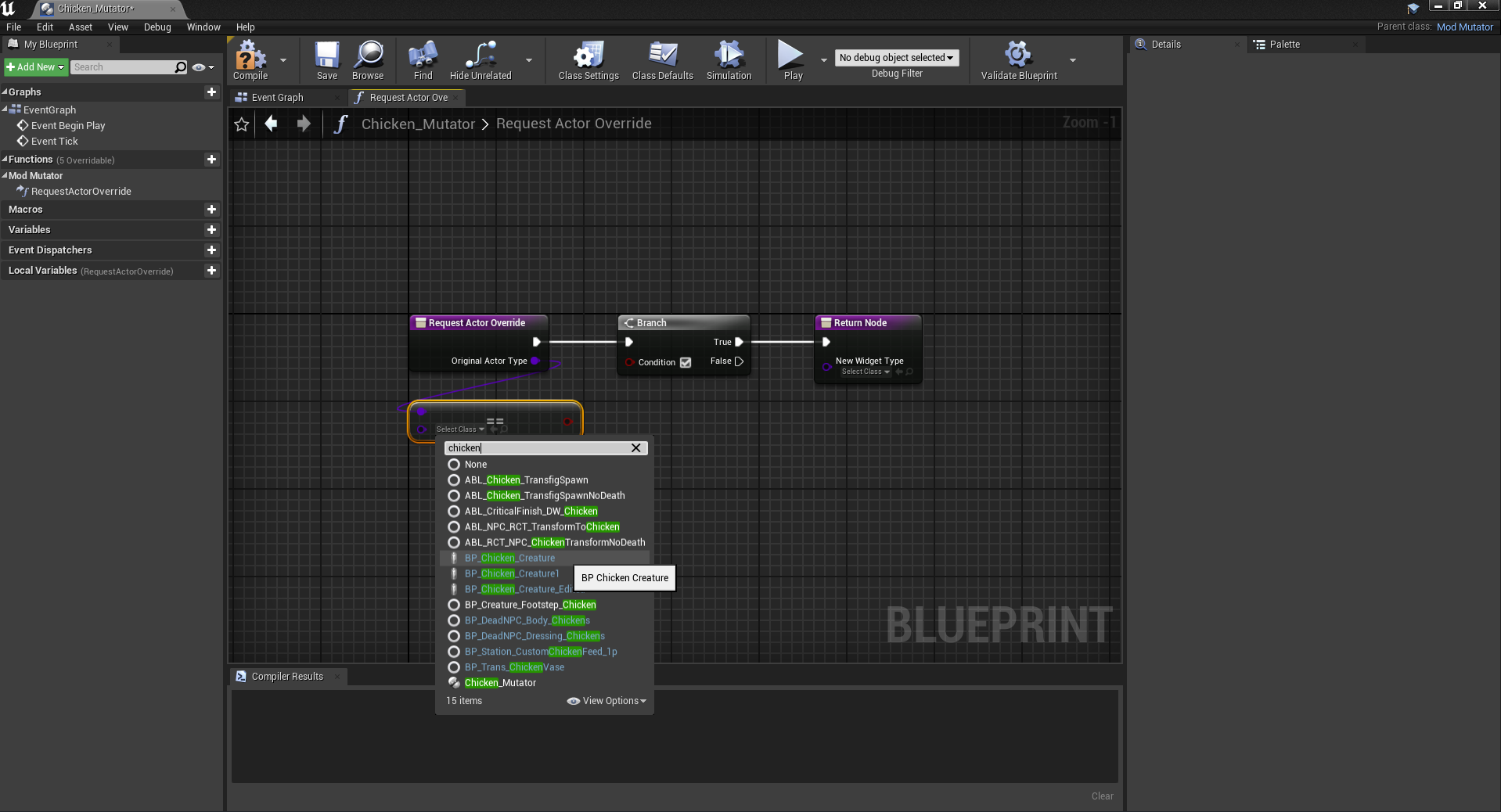The width and height of the screenshot is (1501, 812).
Task: Click the Branch False execution pin
Action: [x=739, y=361]
